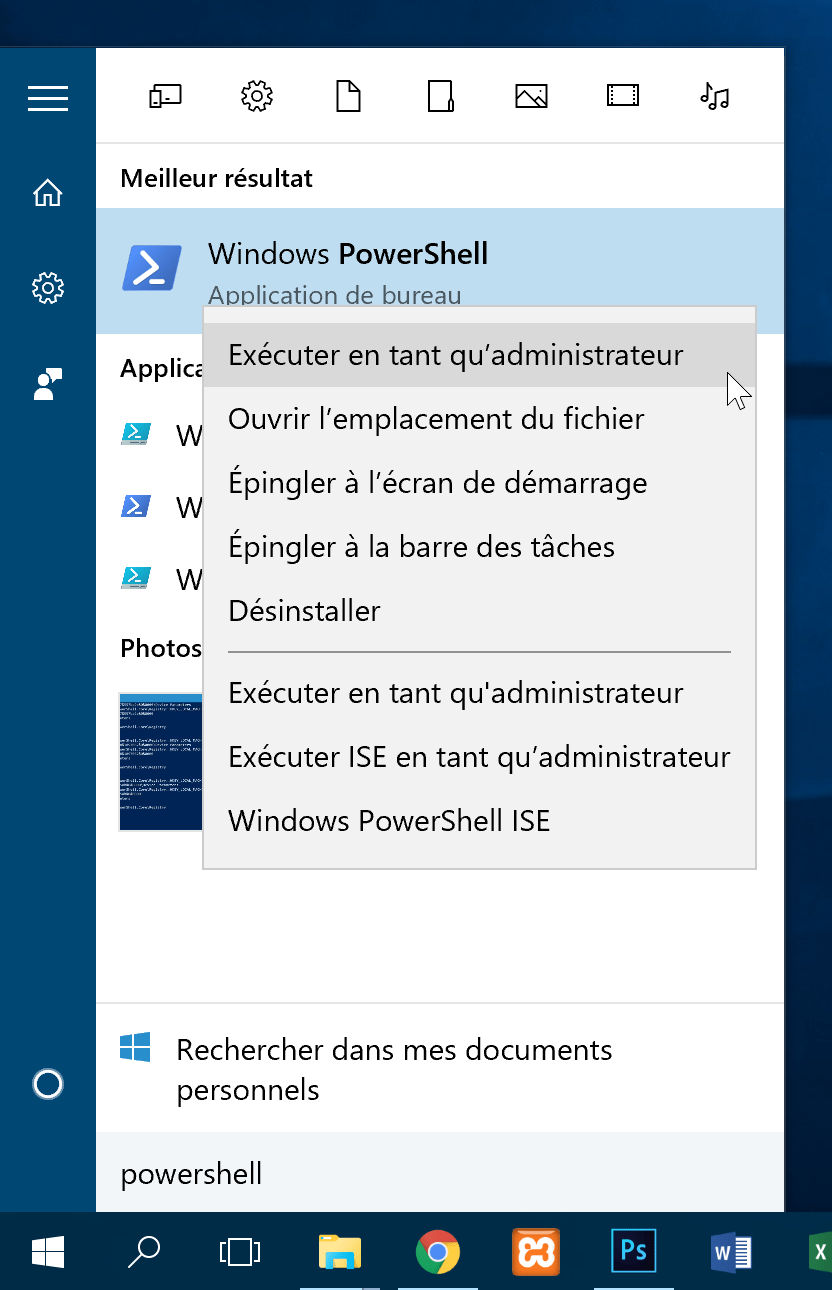Select the first PowerShell app icon in the Applications list

pyautogui.click(x=136, y=434)
